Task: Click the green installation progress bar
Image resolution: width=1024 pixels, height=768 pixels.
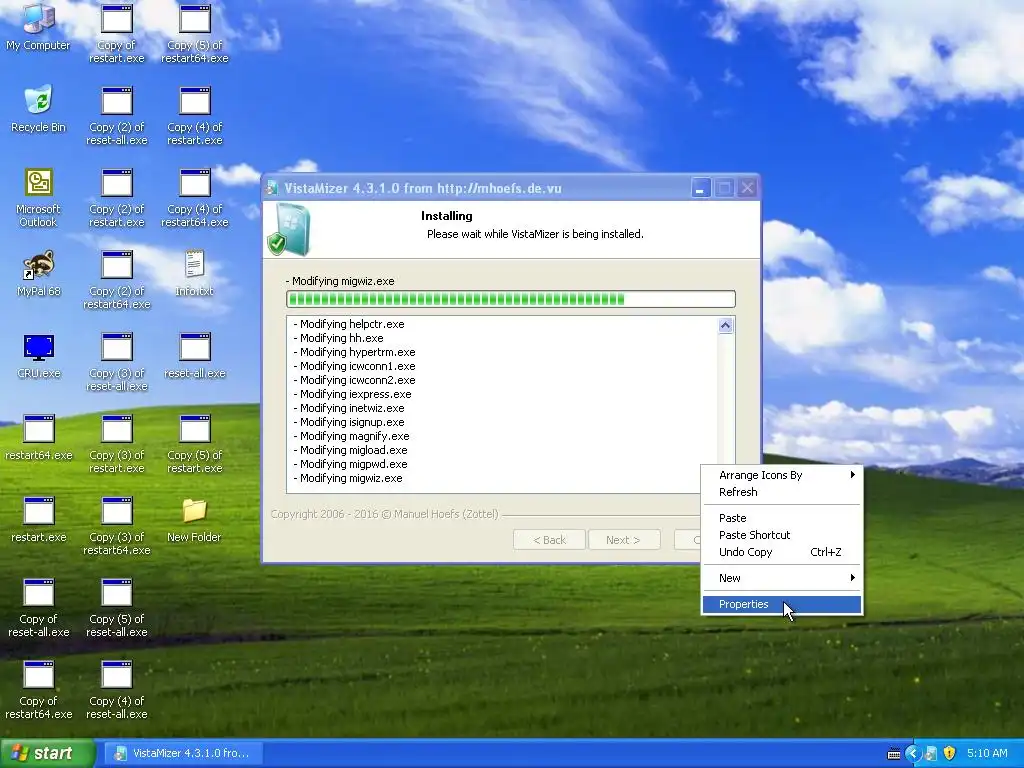Action: click(511, 299)
